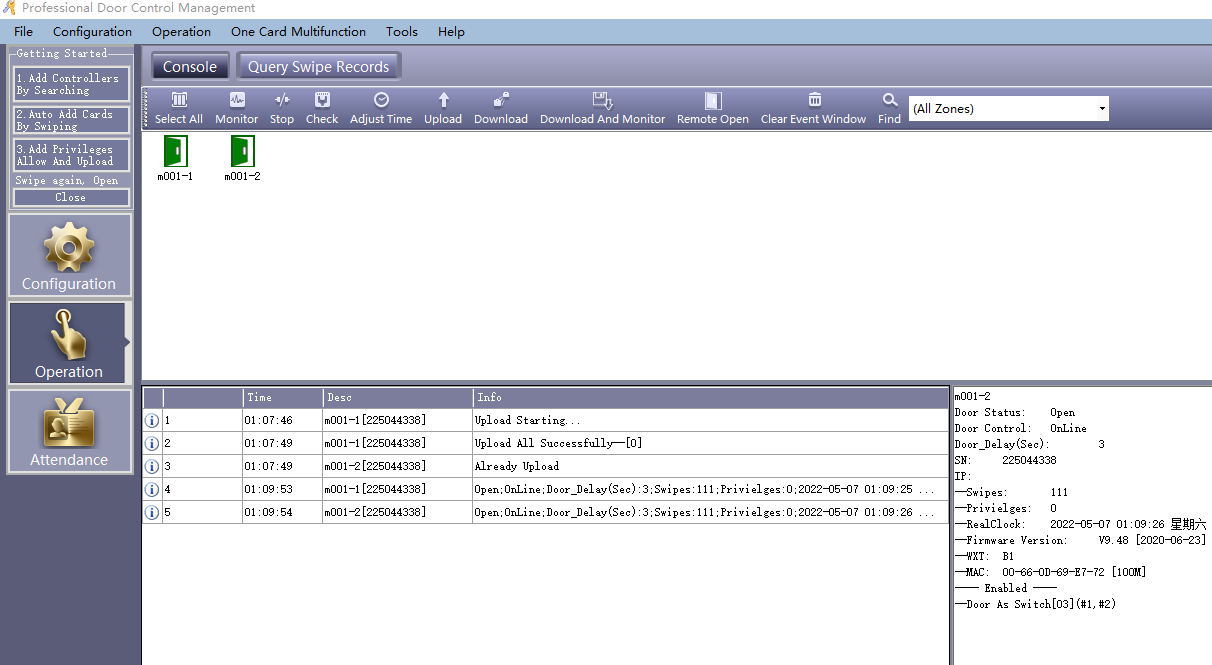Run Check on selected doors

[x=322, y=108]
